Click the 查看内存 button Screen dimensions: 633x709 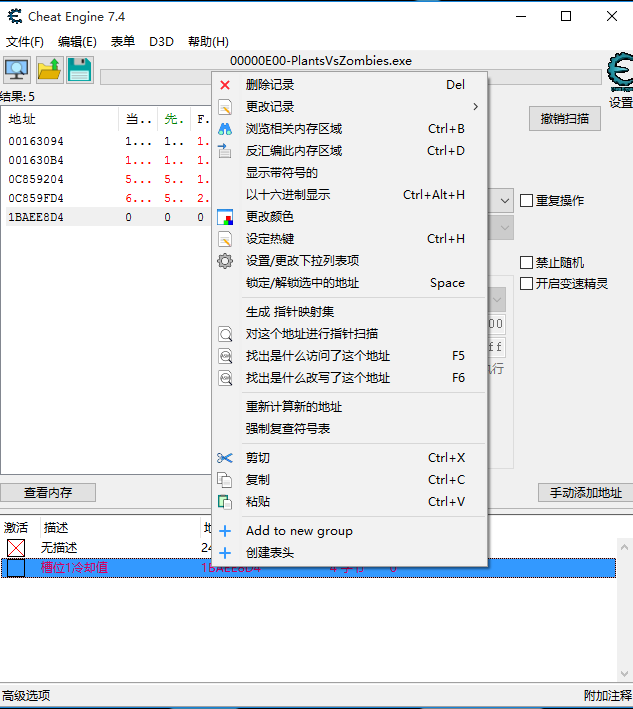[x=48, y=492]
